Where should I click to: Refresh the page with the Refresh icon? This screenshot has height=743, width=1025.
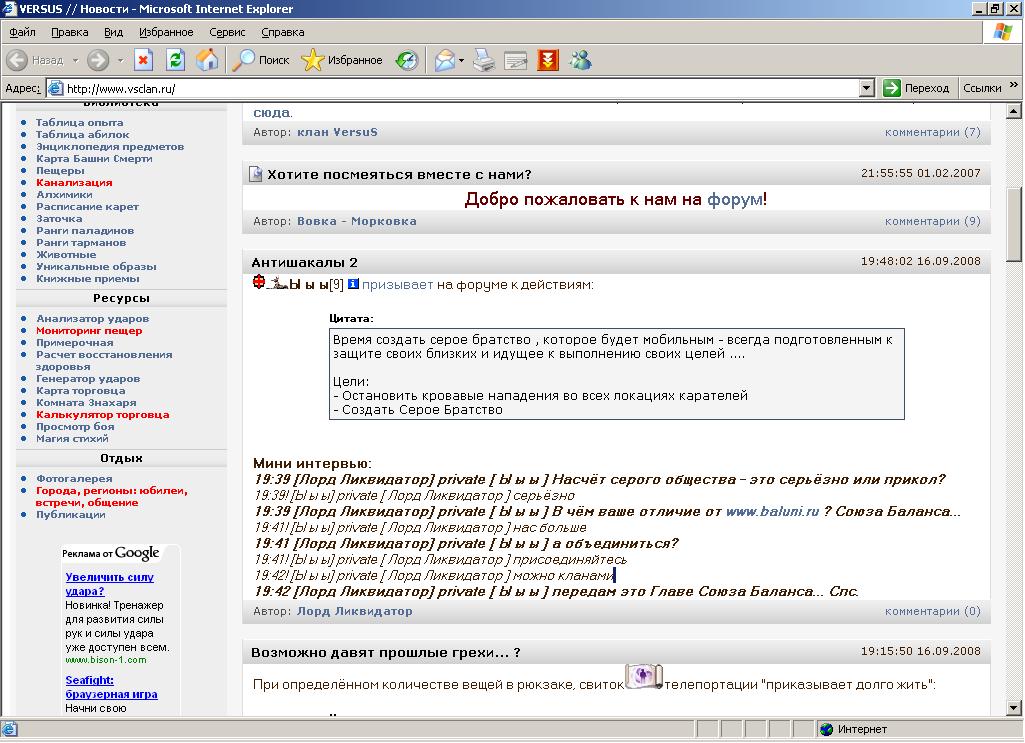[175, 60]
